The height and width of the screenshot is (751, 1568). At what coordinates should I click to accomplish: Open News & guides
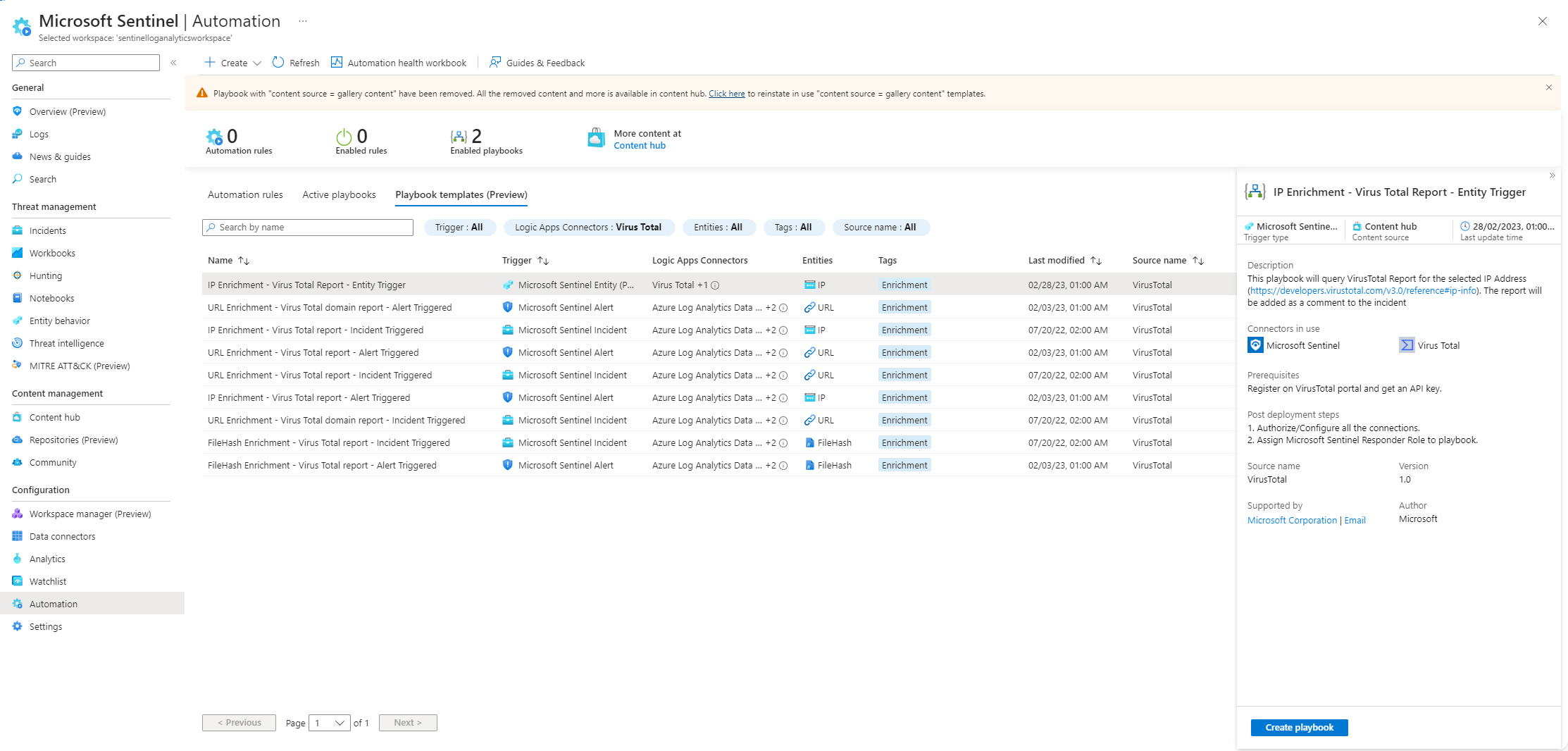tap(60, 156)
